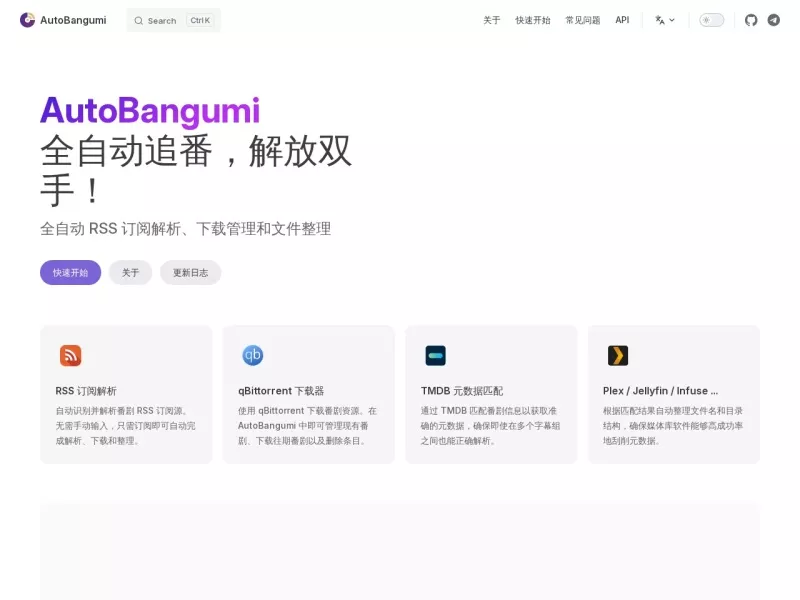Viewport: 800px width, 600px height.
Task: Click the language chevron arrow
Action: [x=672, y=20]
